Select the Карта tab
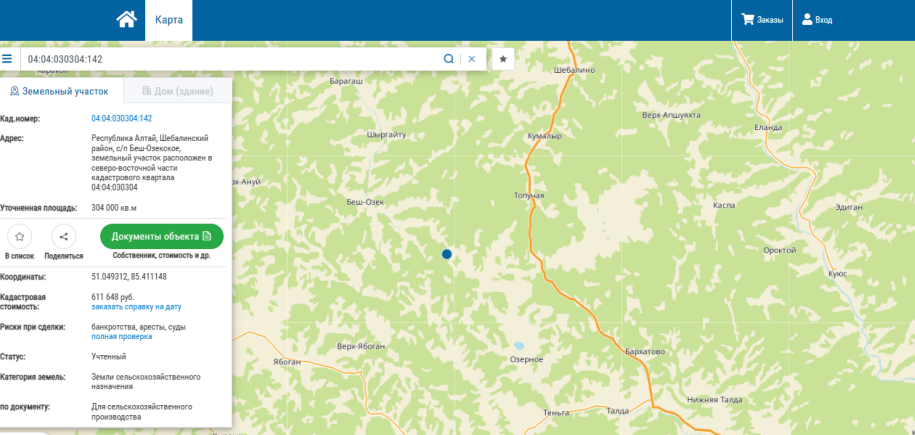This screenshot has height=435, width=915. coord(169,20)
